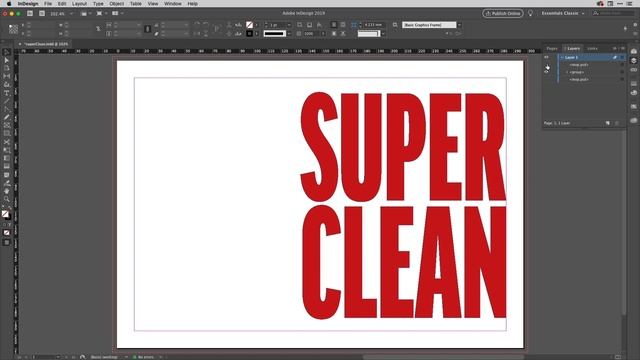Open the File menu

click(48, 4)
